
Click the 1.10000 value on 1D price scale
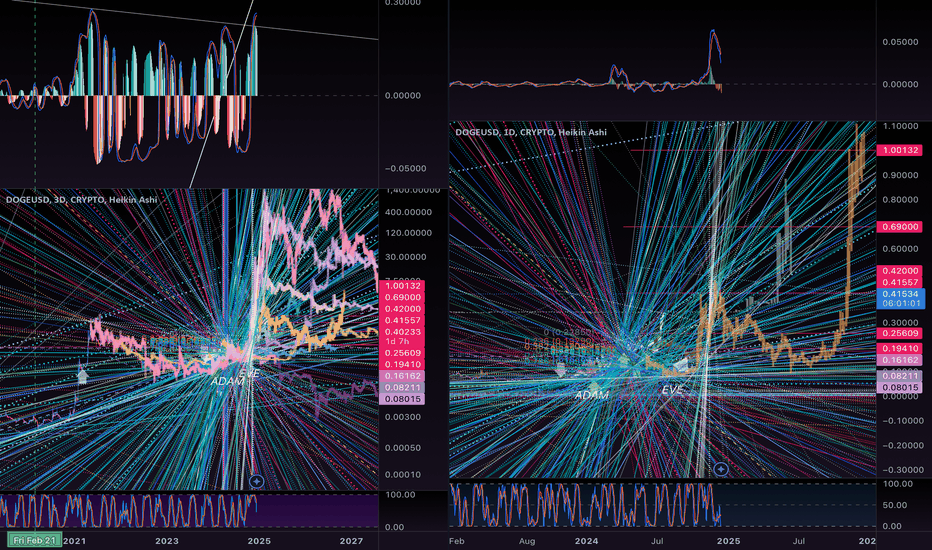point(900,126)
